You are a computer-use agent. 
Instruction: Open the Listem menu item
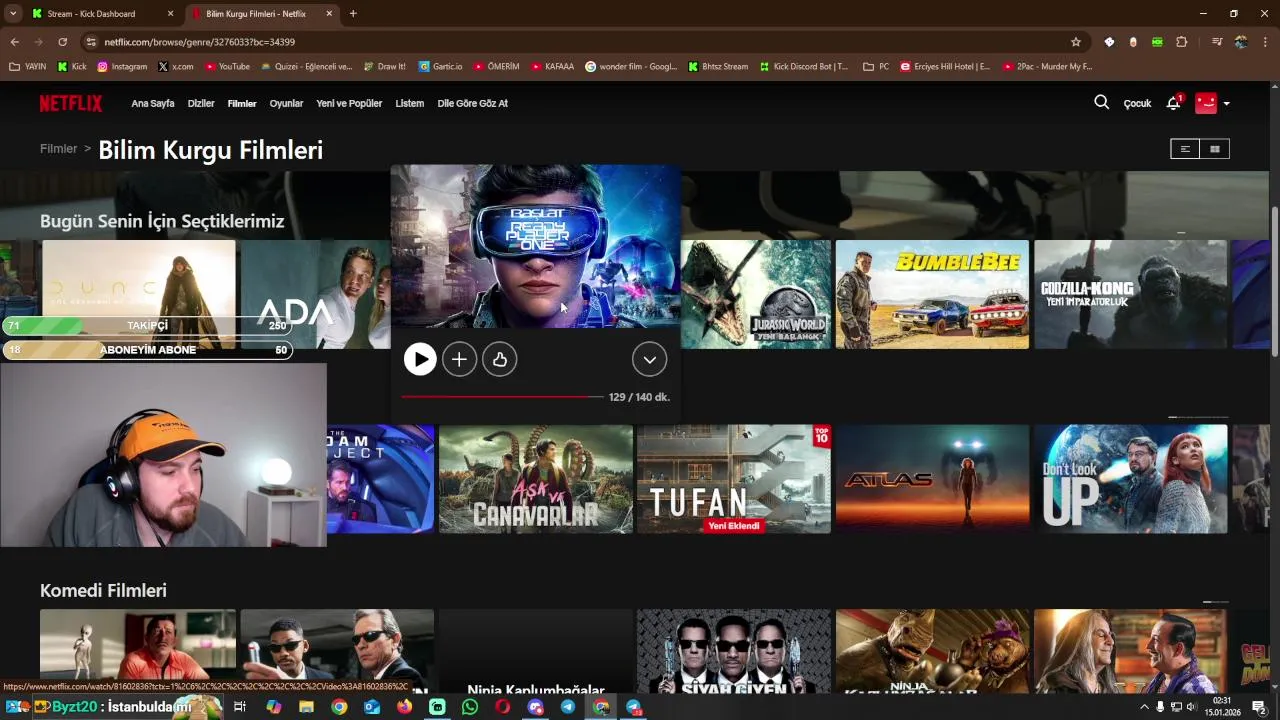[409, 103]
